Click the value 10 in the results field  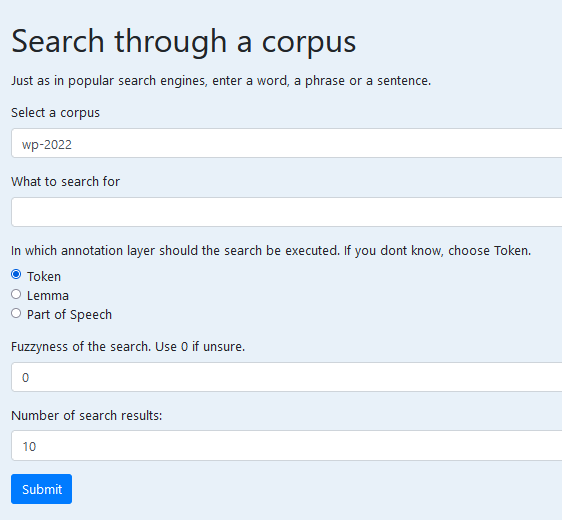pyautogui.click(x=29, y=447)
